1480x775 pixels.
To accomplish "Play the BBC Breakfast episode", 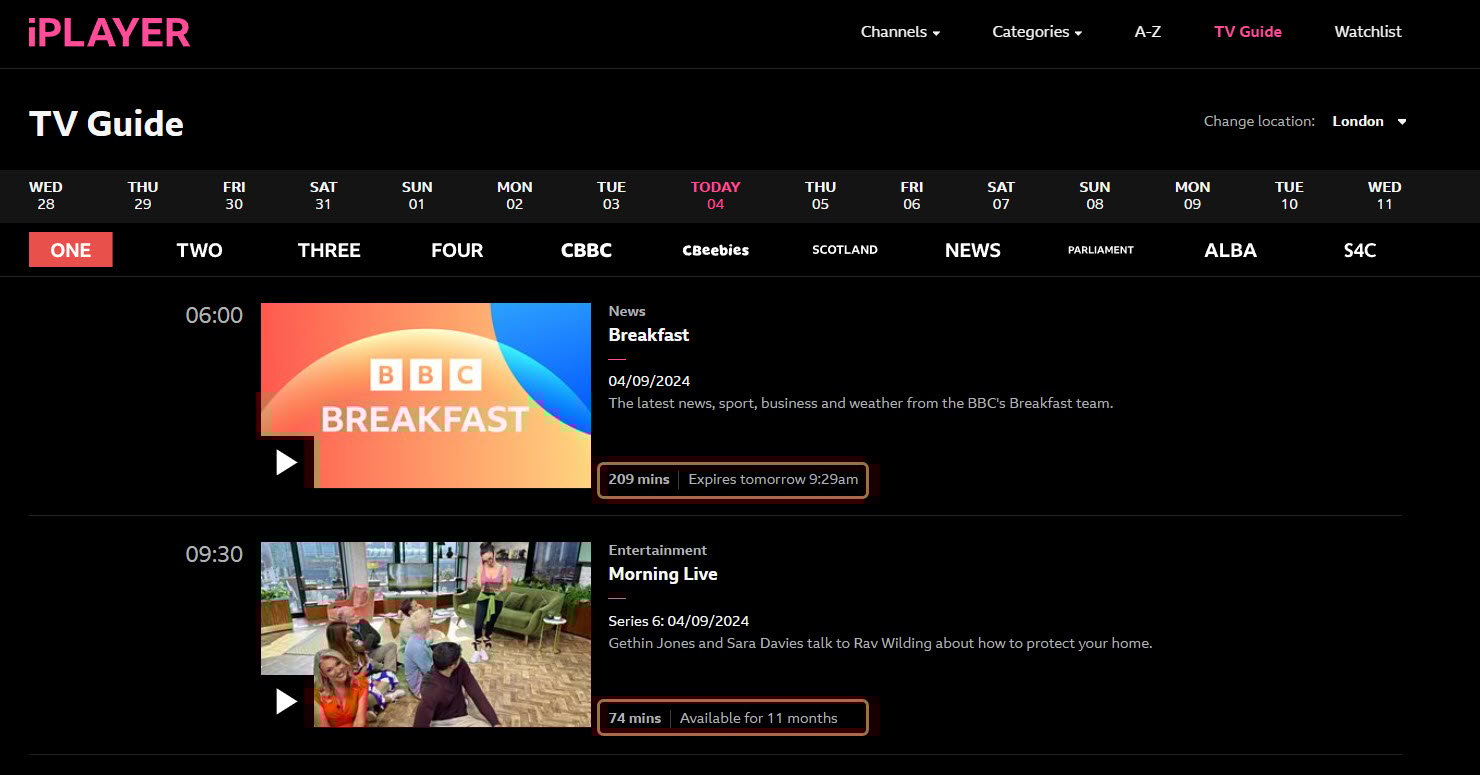I will (x=287, y=462).
